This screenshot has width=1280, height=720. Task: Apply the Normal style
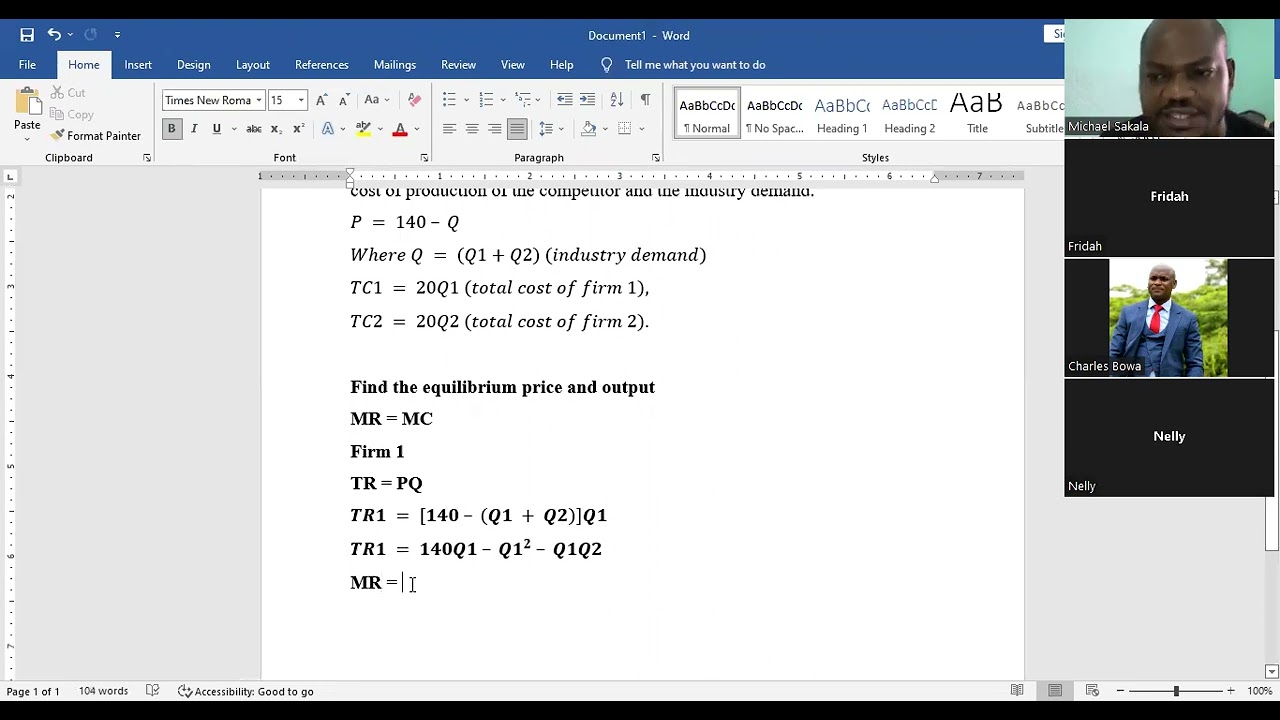(x=706, y=114)
